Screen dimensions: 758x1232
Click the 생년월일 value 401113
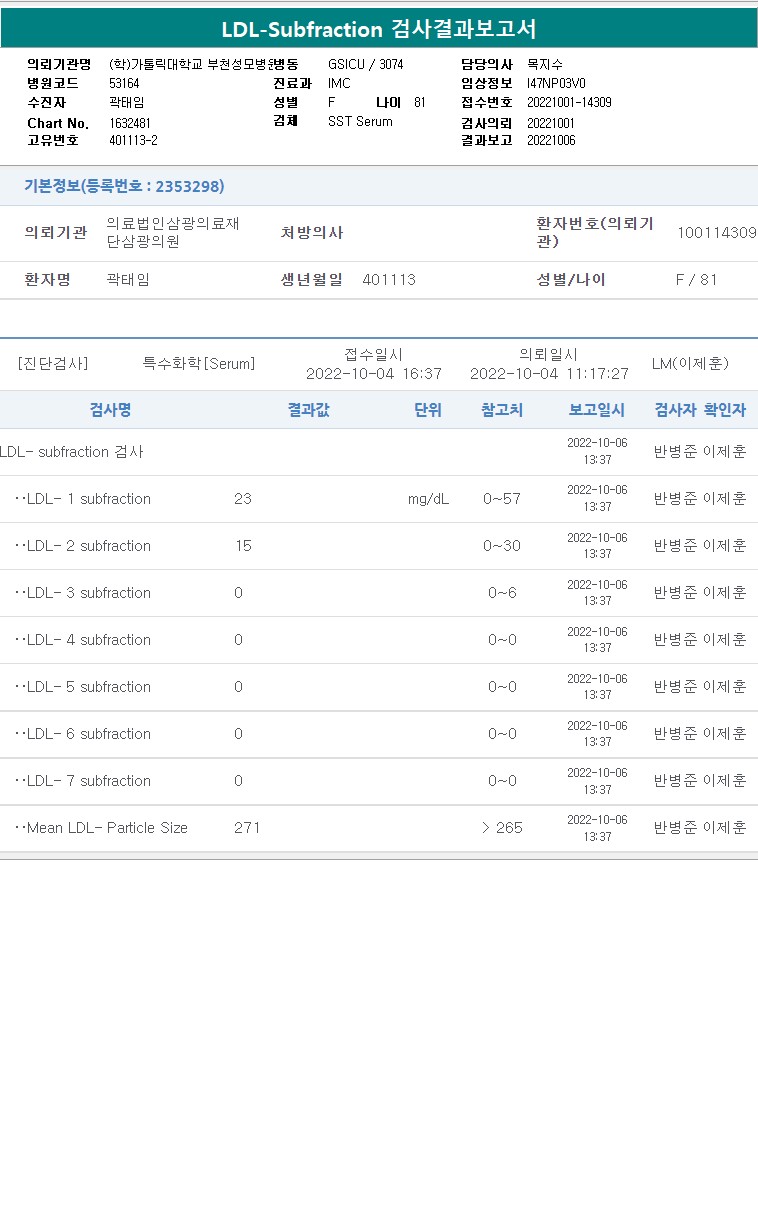[x=389, y=280]
